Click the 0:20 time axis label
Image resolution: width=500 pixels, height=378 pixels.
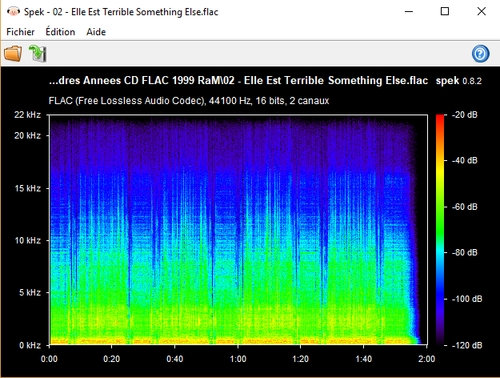click(112, 359)
